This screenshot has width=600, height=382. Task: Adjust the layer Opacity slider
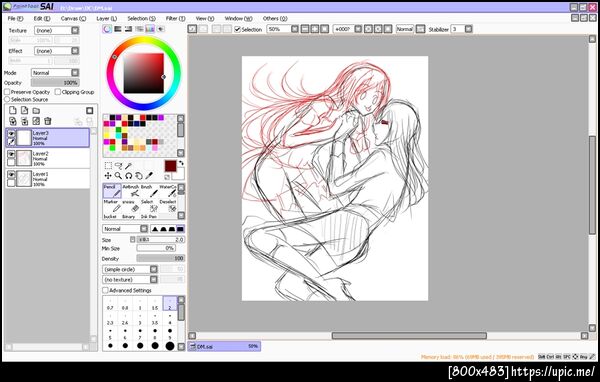click(x=55, y=83)
